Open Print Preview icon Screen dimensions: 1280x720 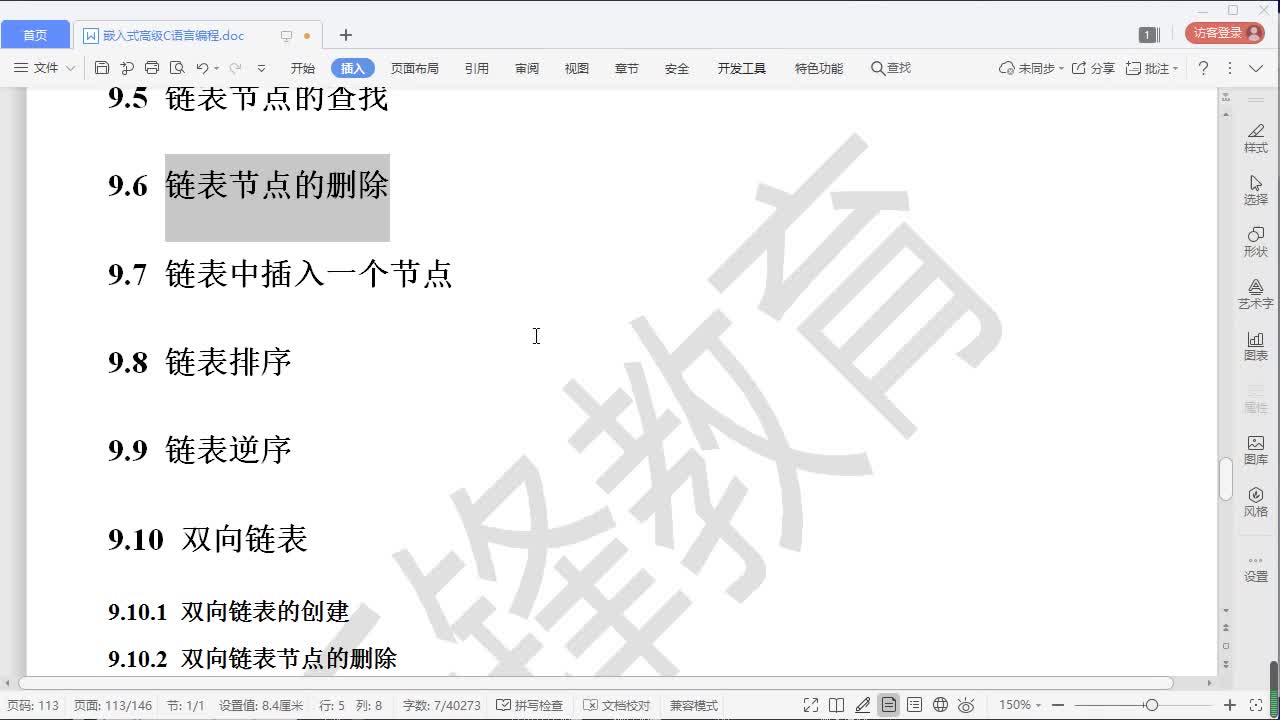coord(177,68)
